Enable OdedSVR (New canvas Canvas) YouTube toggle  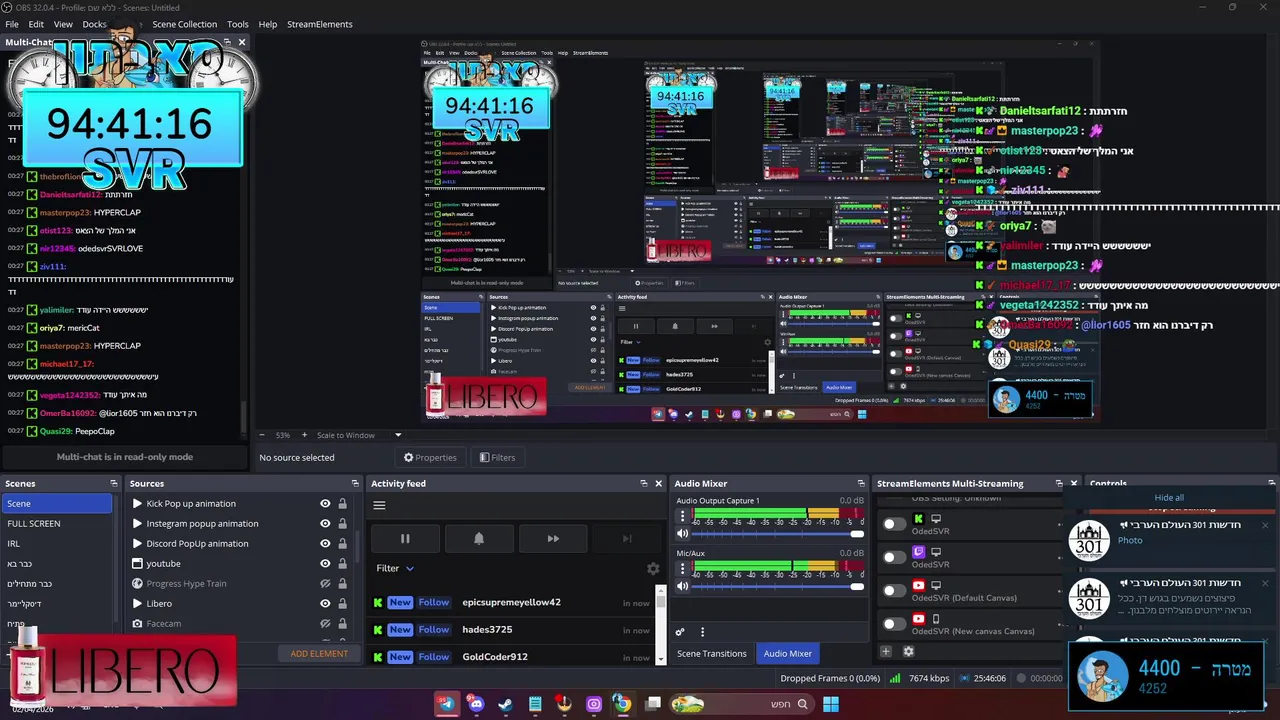pos(894,624)
